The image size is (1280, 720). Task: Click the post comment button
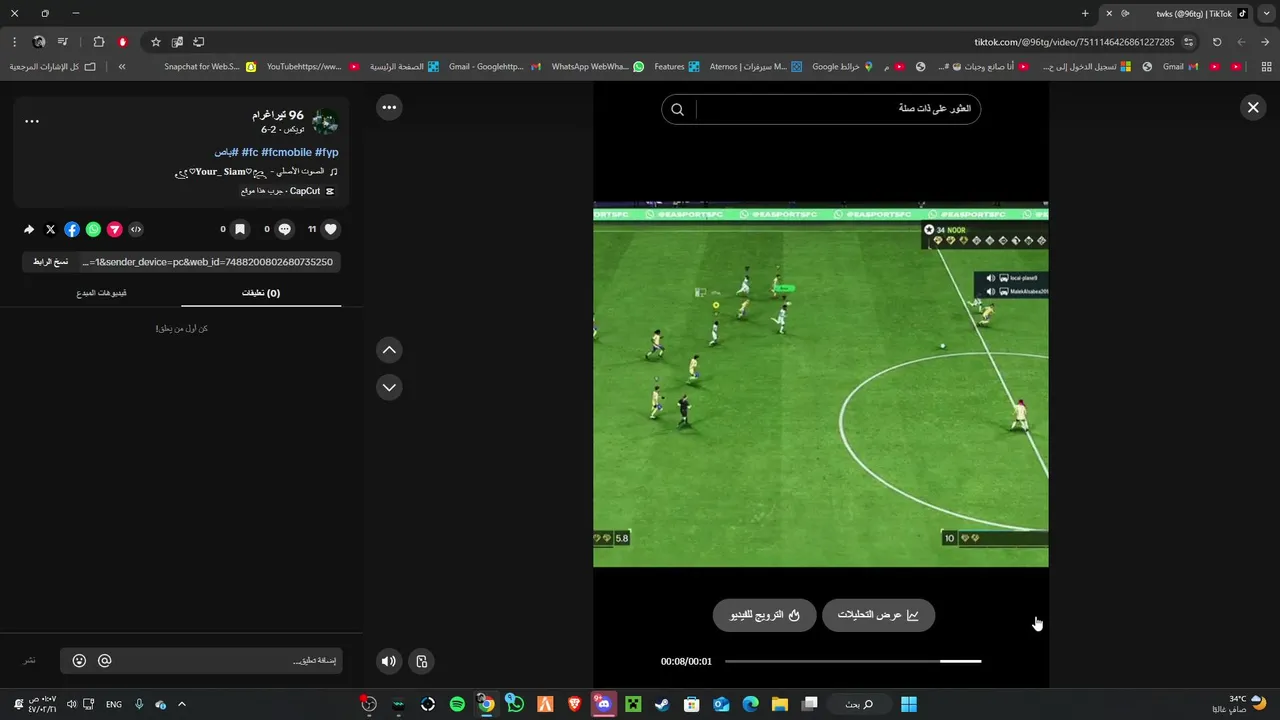[x=30, y=661]
